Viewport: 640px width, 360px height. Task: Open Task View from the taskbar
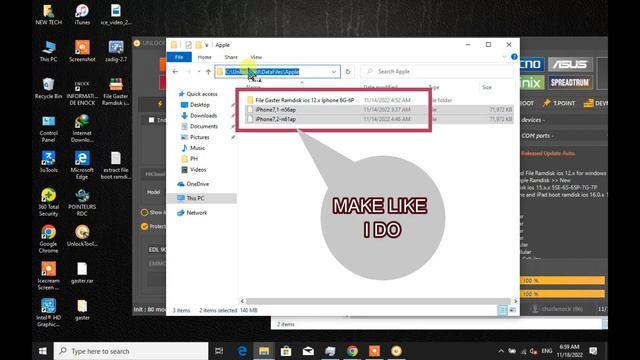click(219, 351)
